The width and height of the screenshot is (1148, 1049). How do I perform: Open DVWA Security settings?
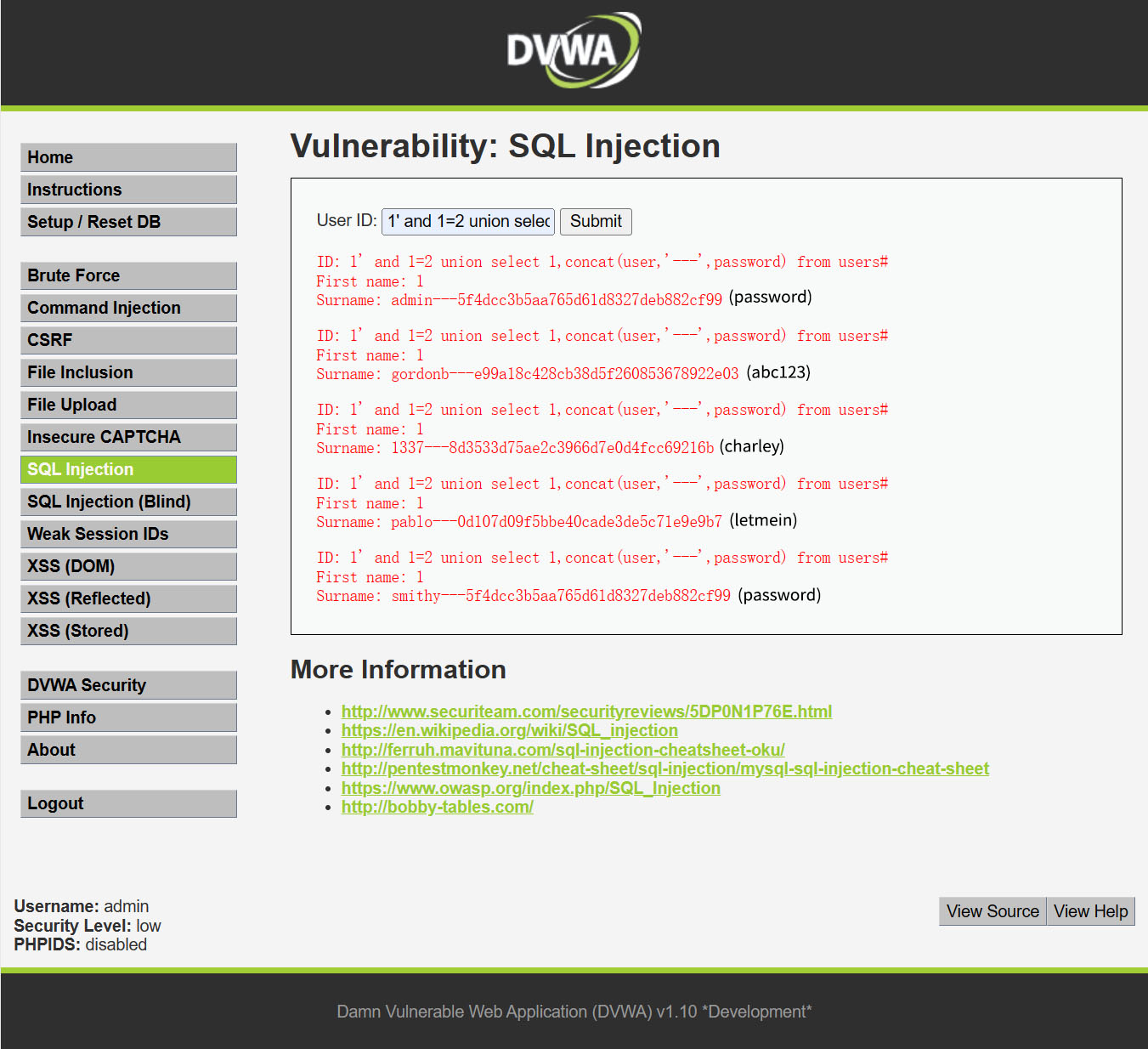click(128, 685)
